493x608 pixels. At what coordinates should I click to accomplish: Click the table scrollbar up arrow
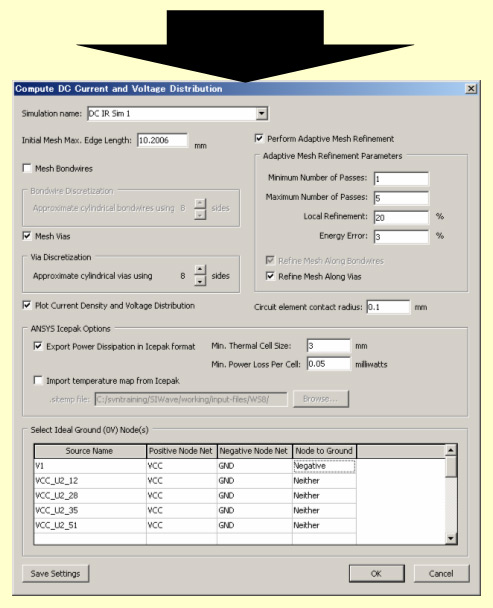click(x=451, y=450)
